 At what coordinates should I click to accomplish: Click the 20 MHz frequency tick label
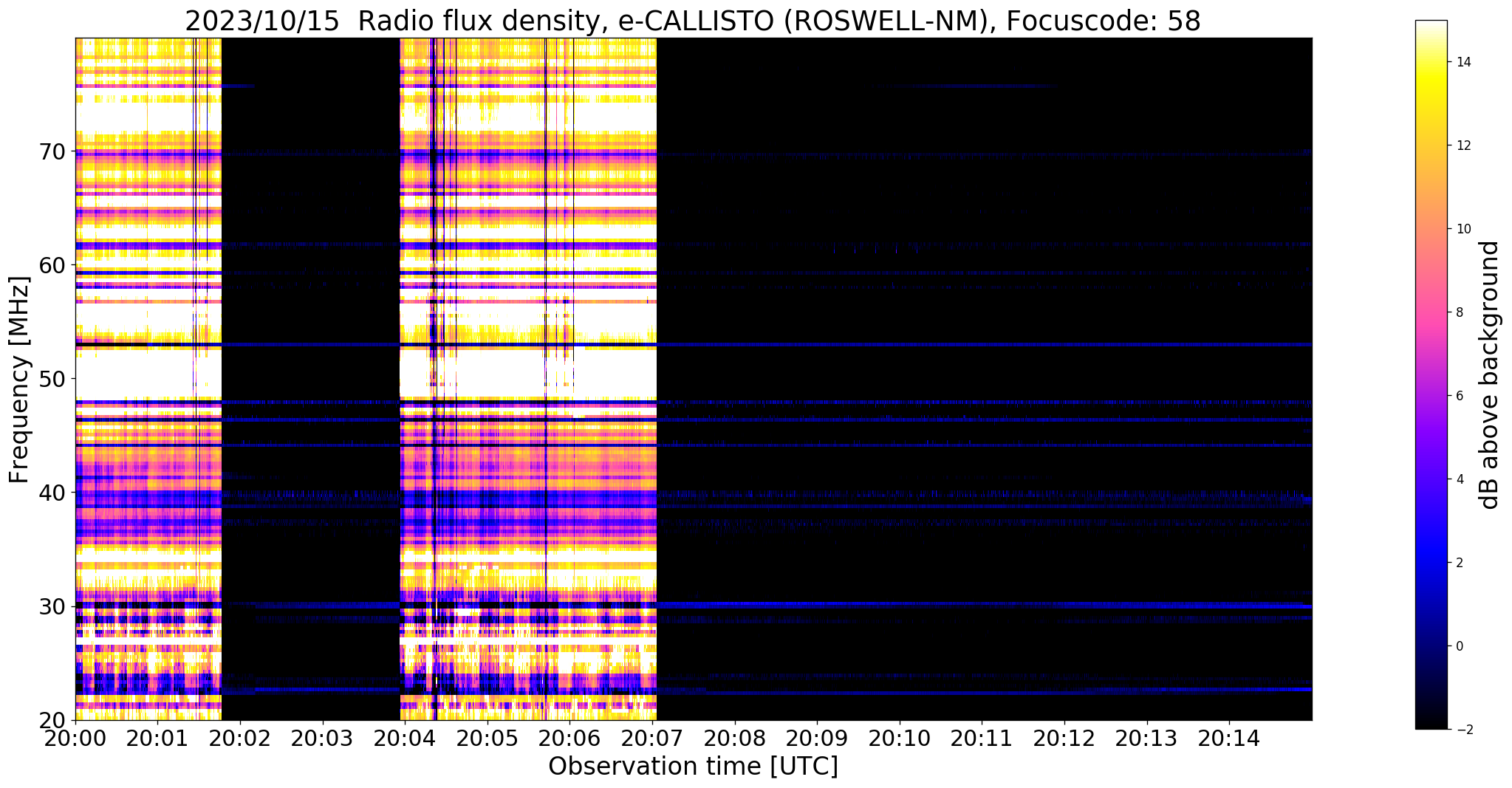click(53, 720)
